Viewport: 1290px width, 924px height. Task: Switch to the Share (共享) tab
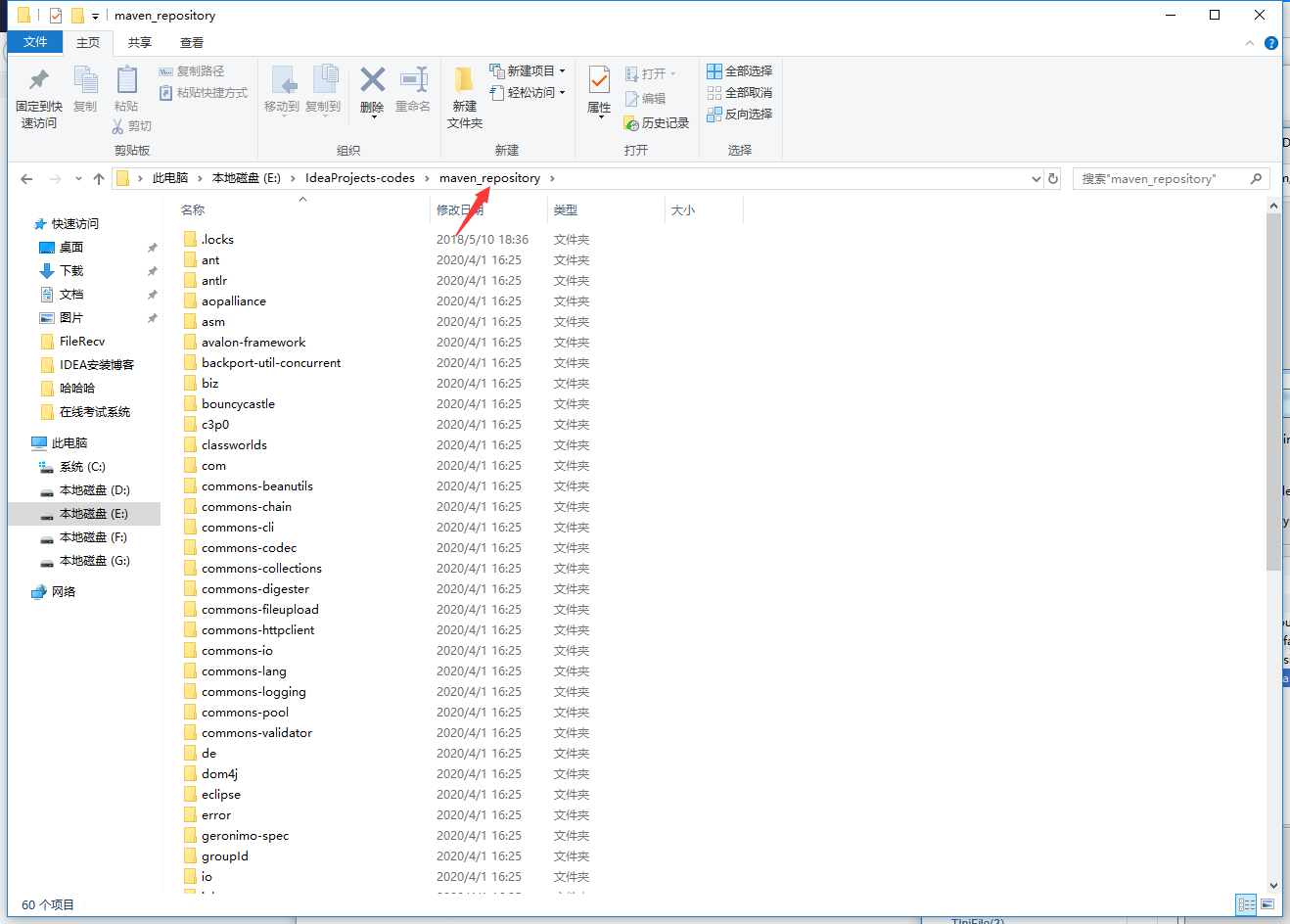[140, 43]
